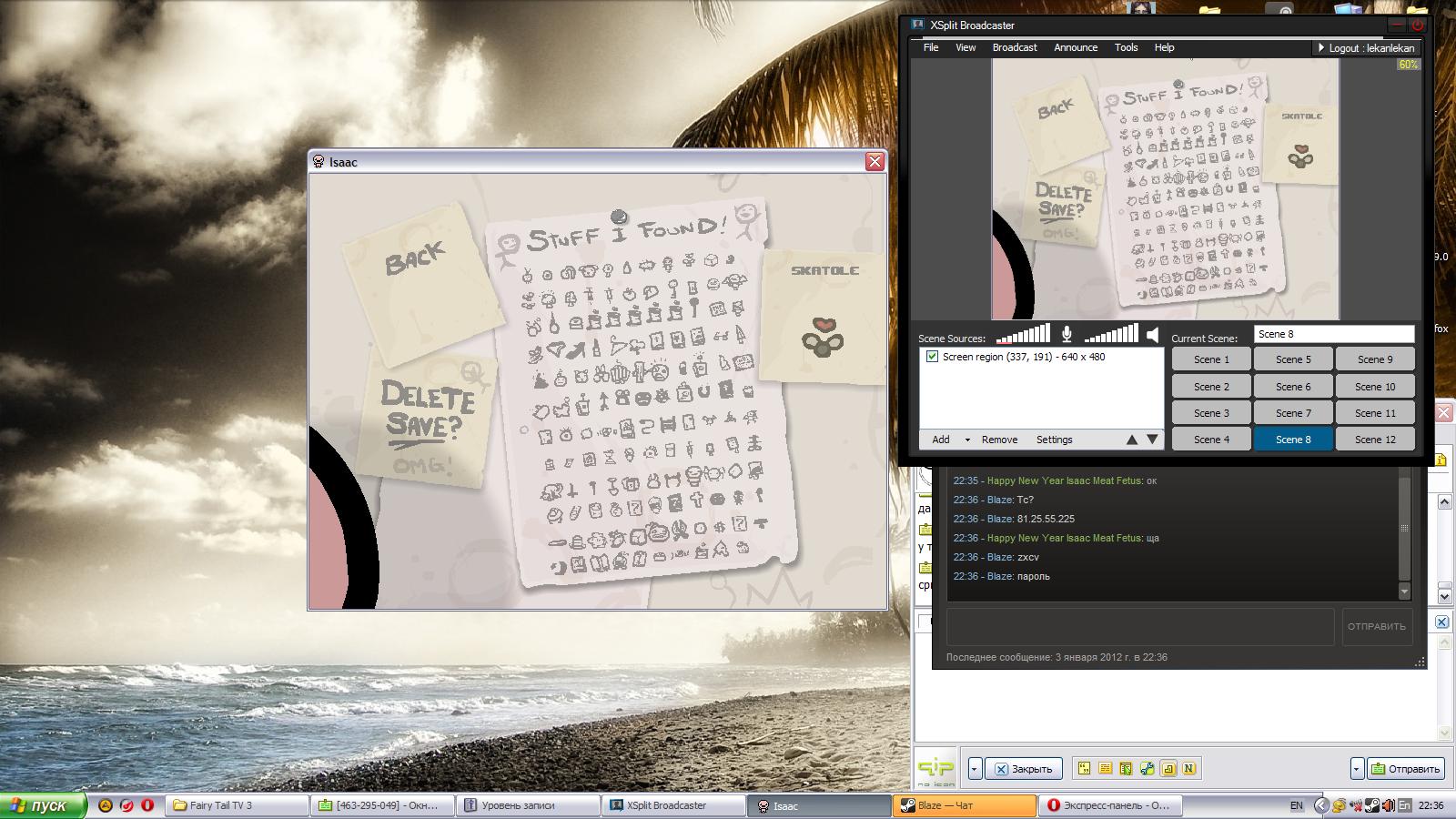Click the orange AIMP icon in quick launch
Screen dimensions: 1456x819
tap(106, 805)
